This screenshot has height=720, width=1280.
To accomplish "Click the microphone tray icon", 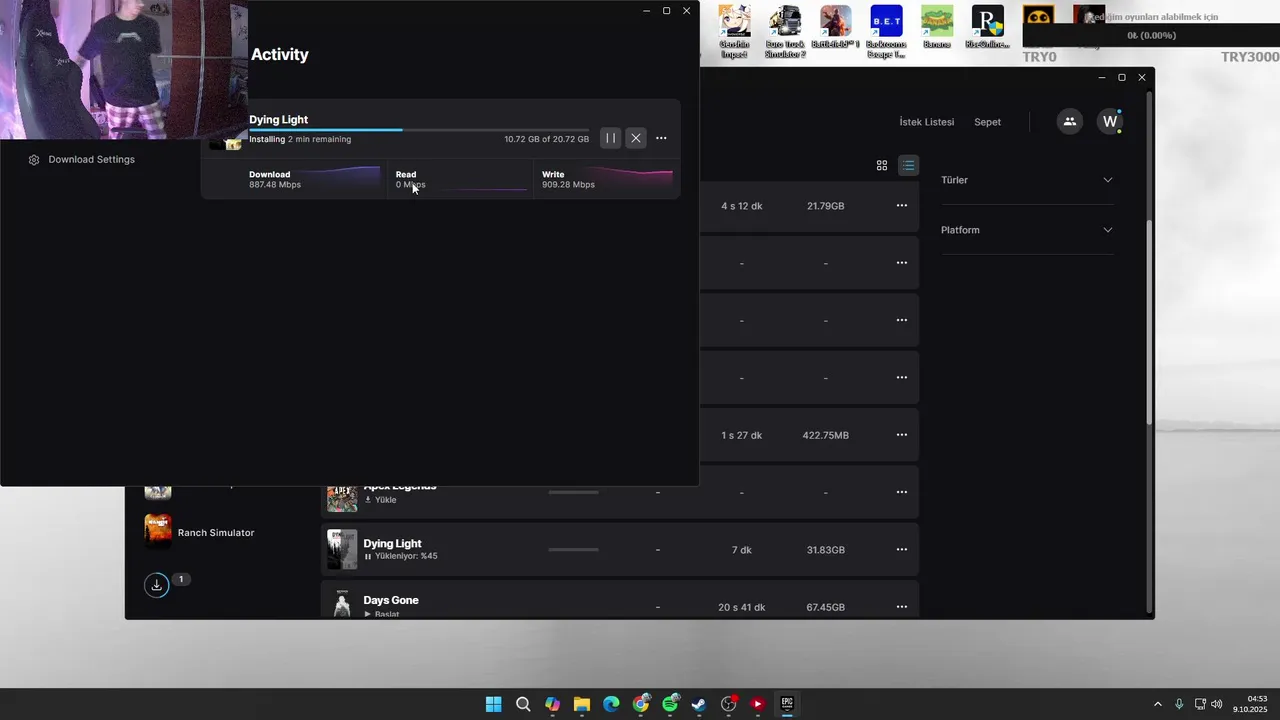I will pos(1179,704).
